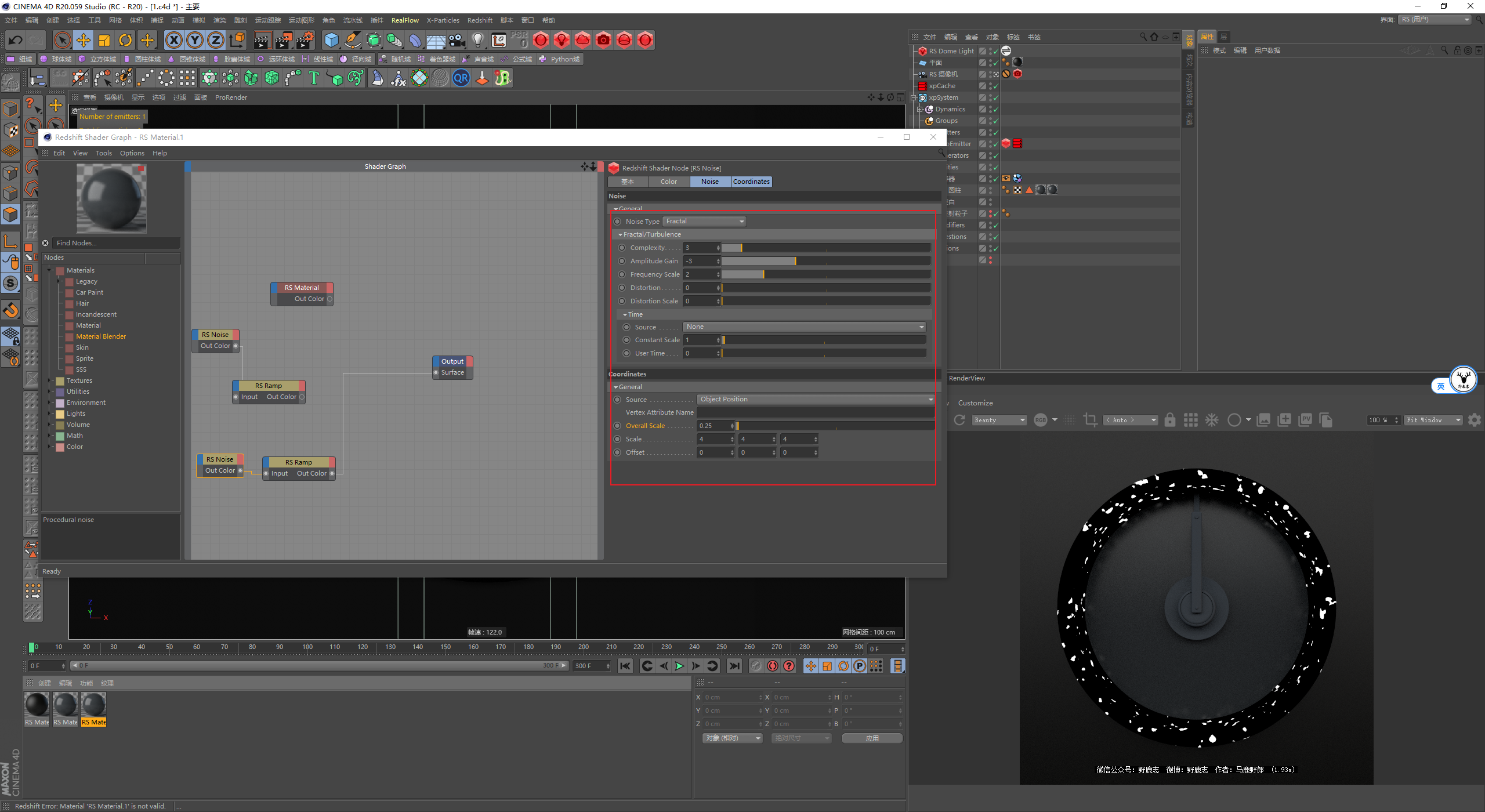This screenshot has width=1485, height=812.
Task: Adjust the Complexity slider
Action: click(826, 248)
